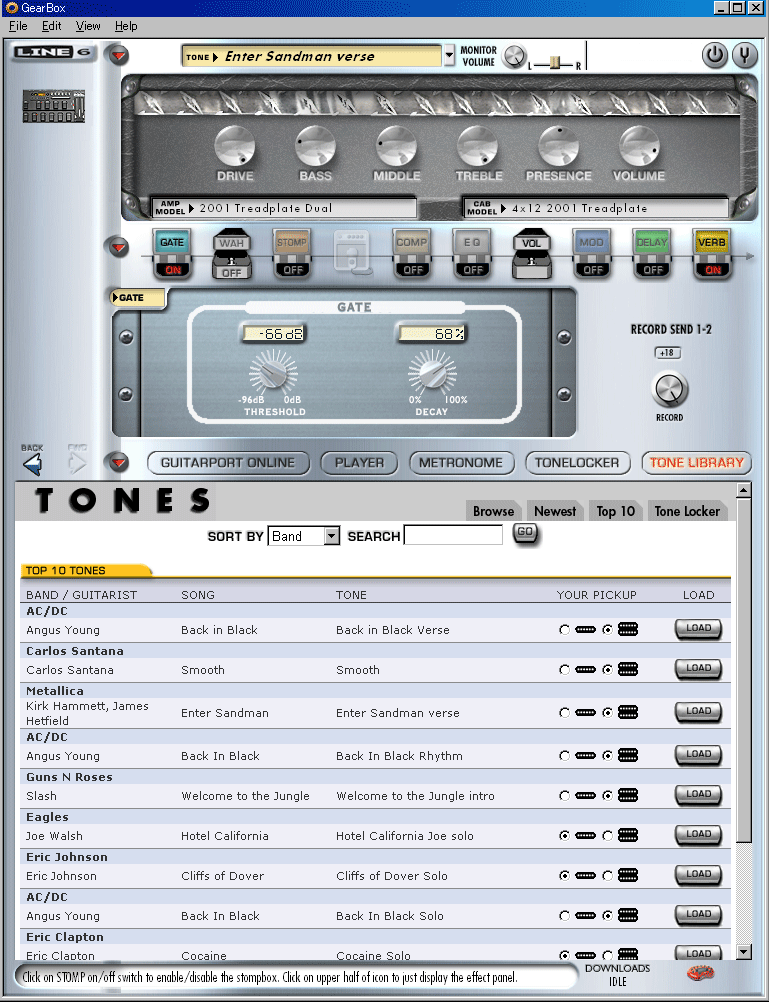Switch to the Tone Locker tab
This screenshot has width=769, height=1002.
pyautogui.click(x=687, y=511)
